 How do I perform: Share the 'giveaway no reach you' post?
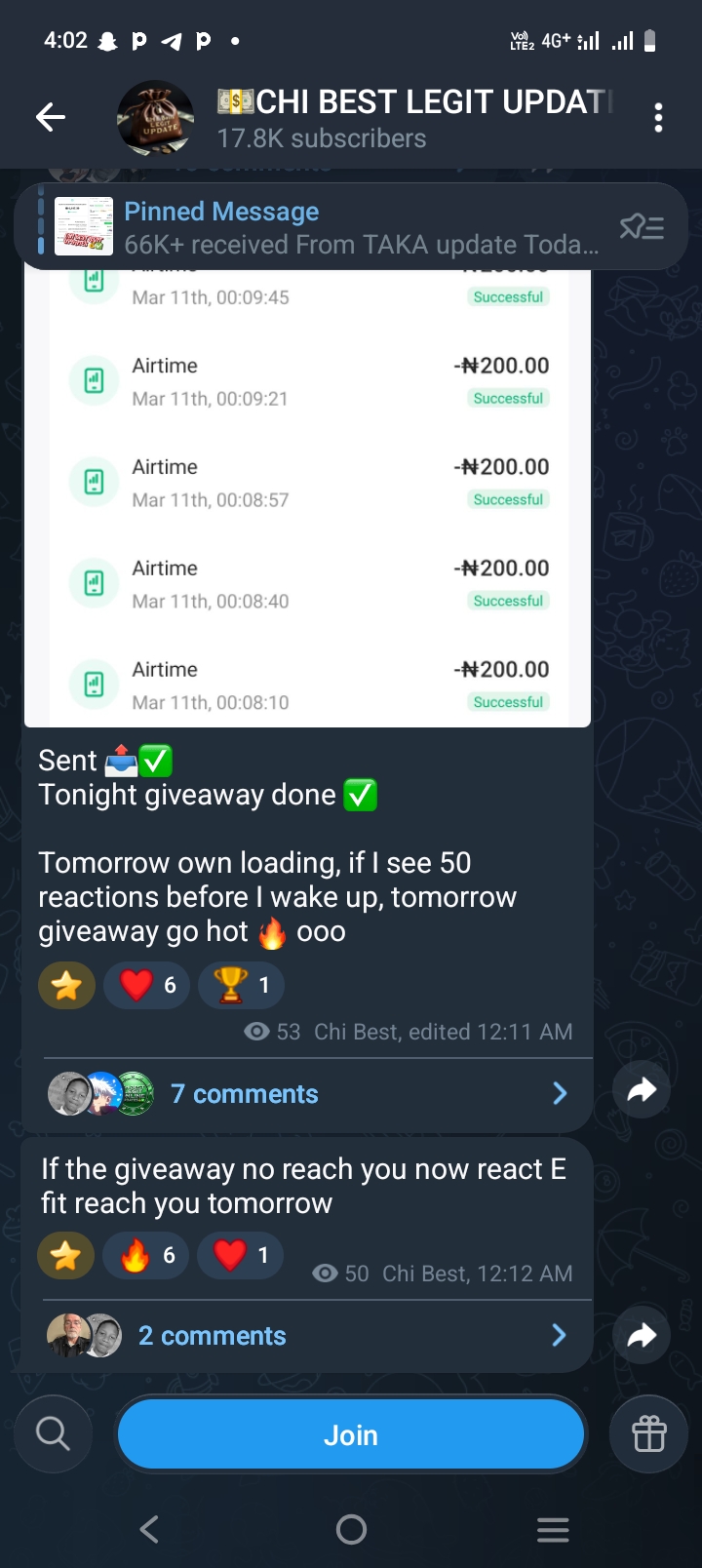point(642,1334)
